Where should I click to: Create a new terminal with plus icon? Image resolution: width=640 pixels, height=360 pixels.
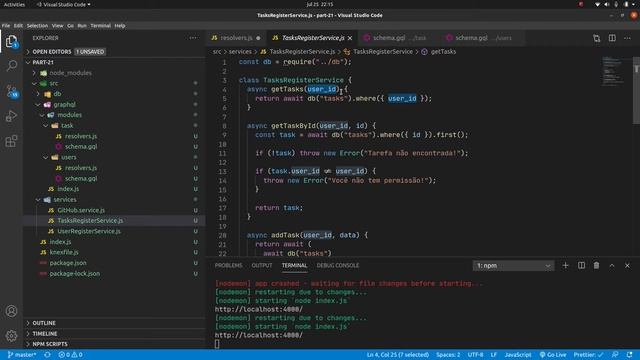565,266
